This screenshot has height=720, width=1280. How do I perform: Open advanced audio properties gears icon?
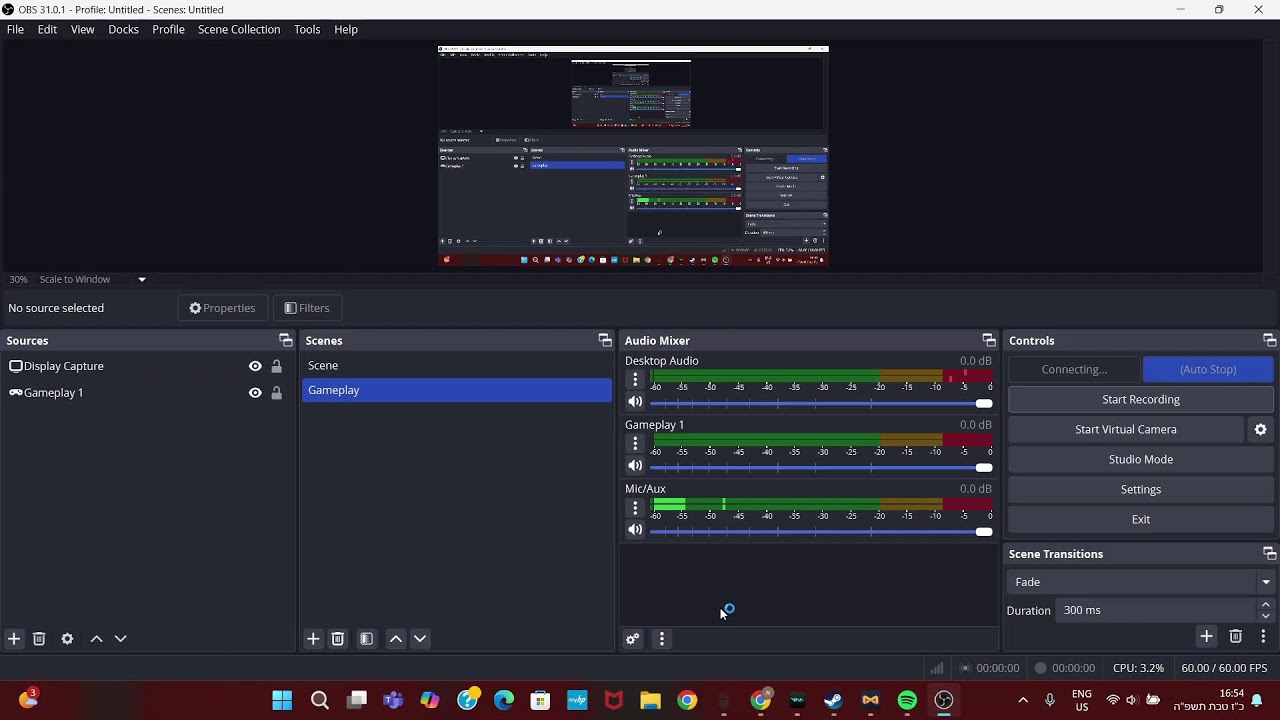633,639
